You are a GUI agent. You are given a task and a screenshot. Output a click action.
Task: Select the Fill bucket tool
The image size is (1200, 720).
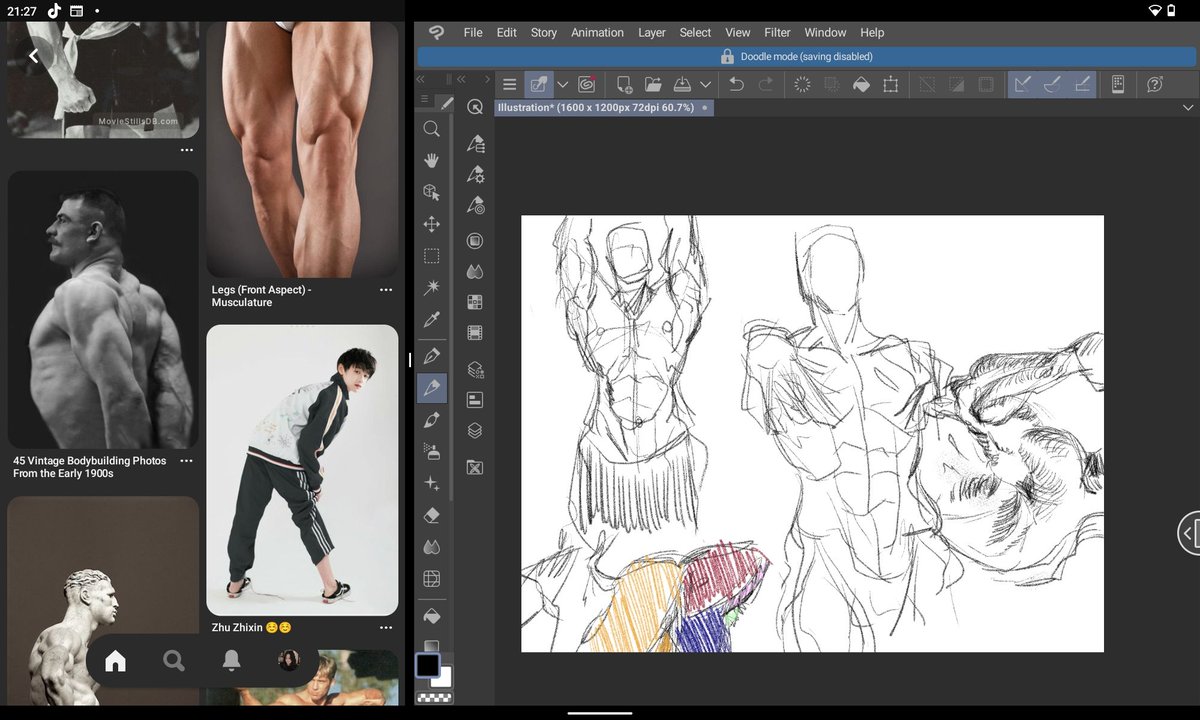[432, 616]
